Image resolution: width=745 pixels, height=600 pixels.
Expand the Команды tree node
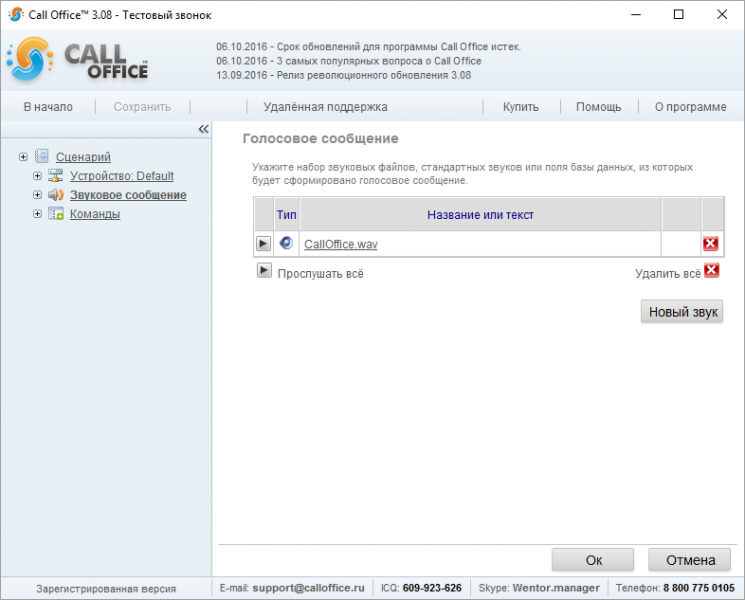point(37,214)
